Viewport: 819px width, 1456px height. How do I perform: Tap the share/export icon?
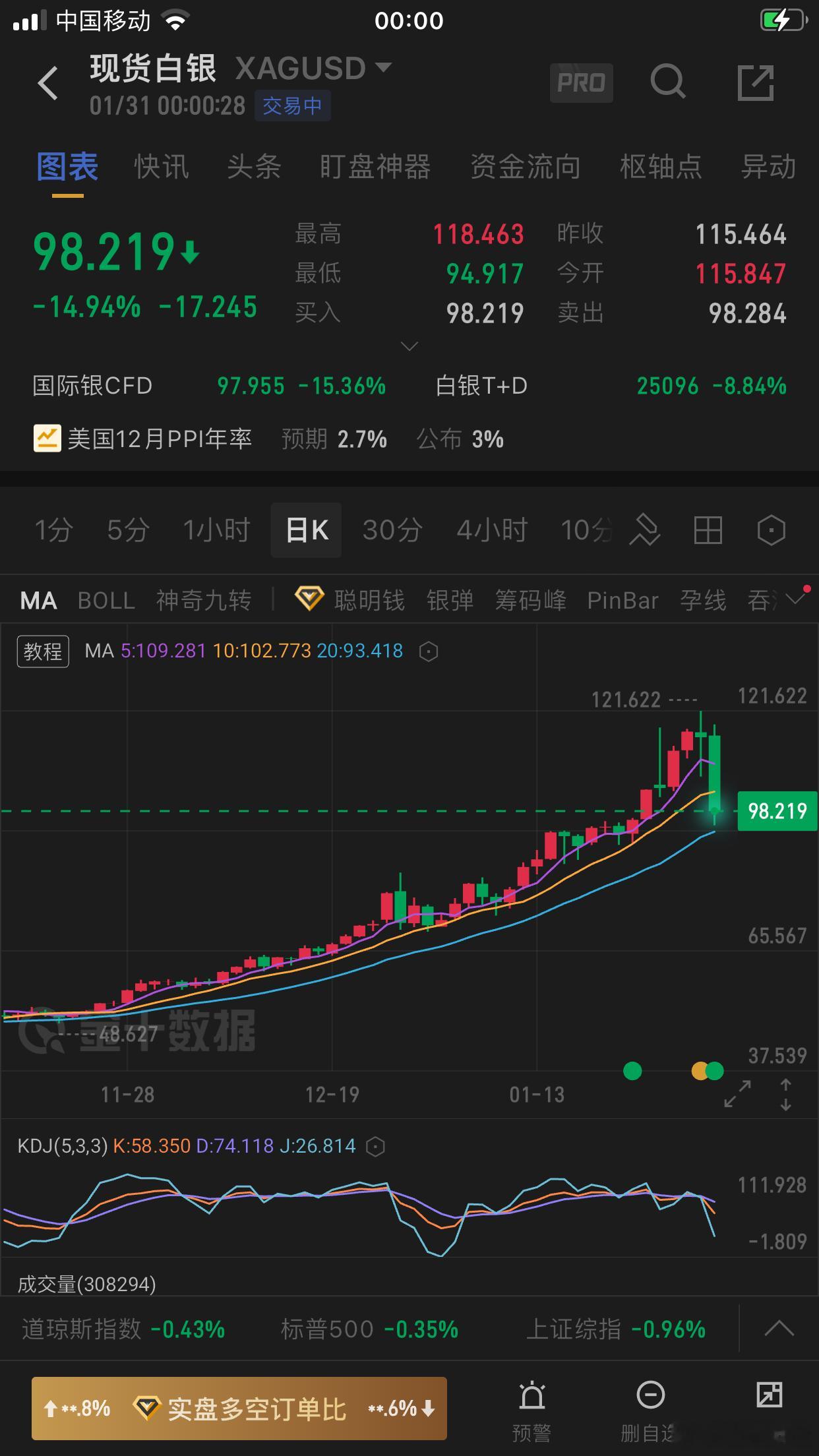point(755,82)
